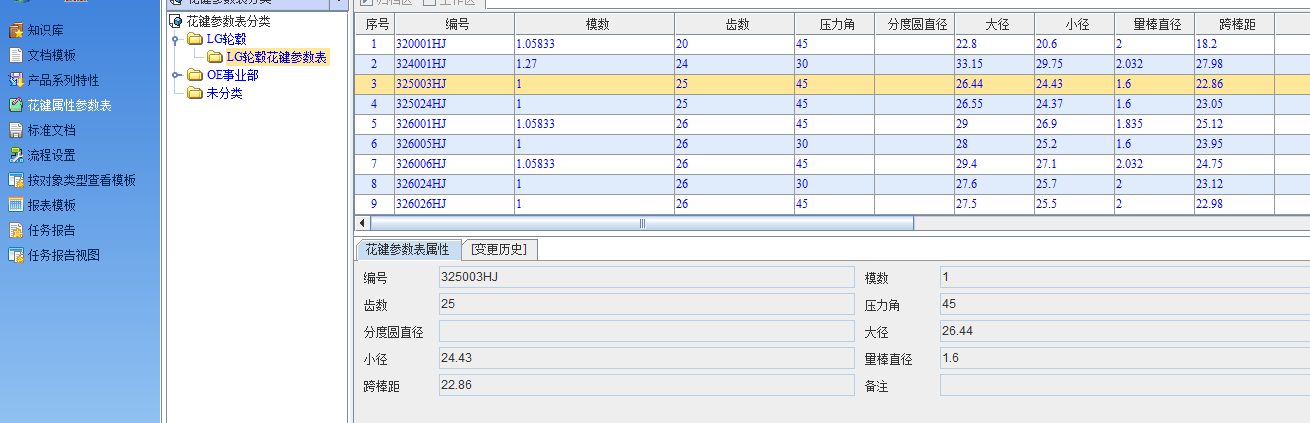Click the 27.98 跨棒距 cell
This screenshot has width=1310, height=423.
click(1234, 64)
